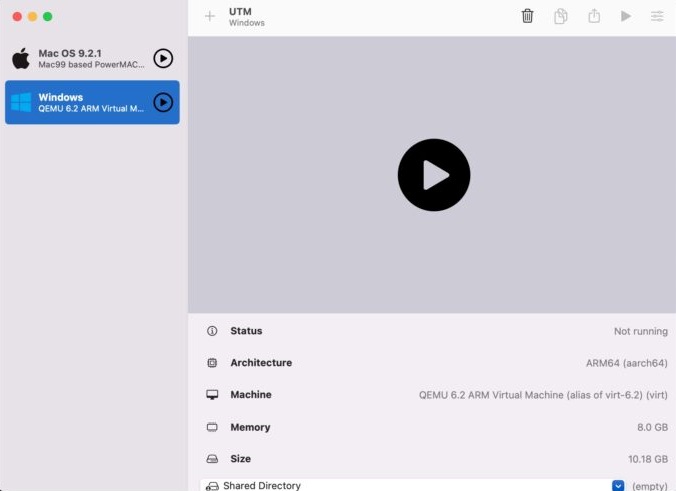This screenshot has height=491, width=676.
Task: Click the '8.0 GB' memory value
Action: pos(652,427)
